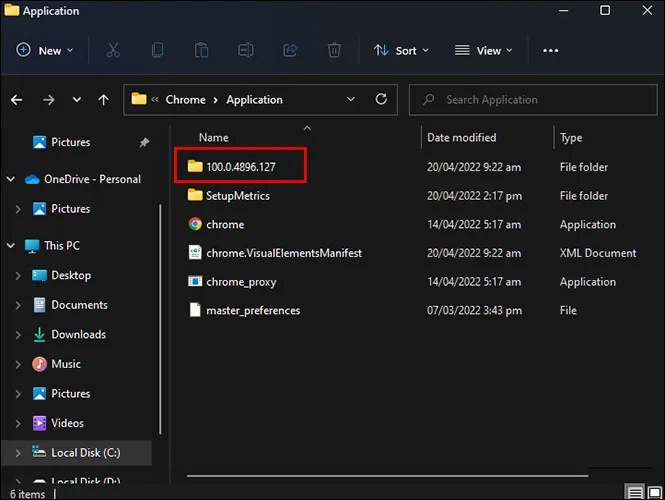665x500 pixels.
Task: Go forward with the right arrow
Action: click(x=48, y=100)
